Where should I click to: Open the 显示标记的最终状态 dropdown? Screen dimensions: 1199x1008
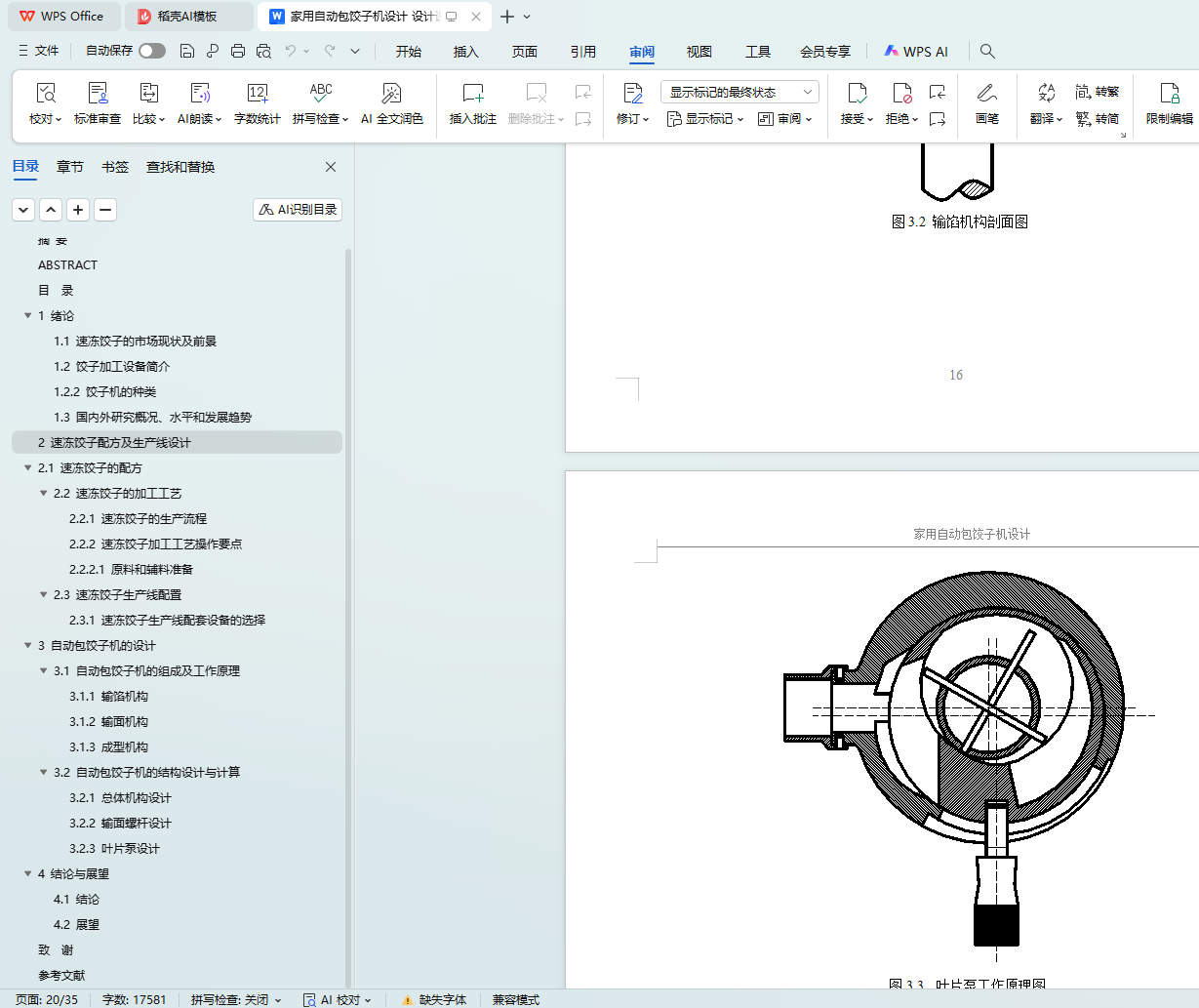[x=739, y=92]
